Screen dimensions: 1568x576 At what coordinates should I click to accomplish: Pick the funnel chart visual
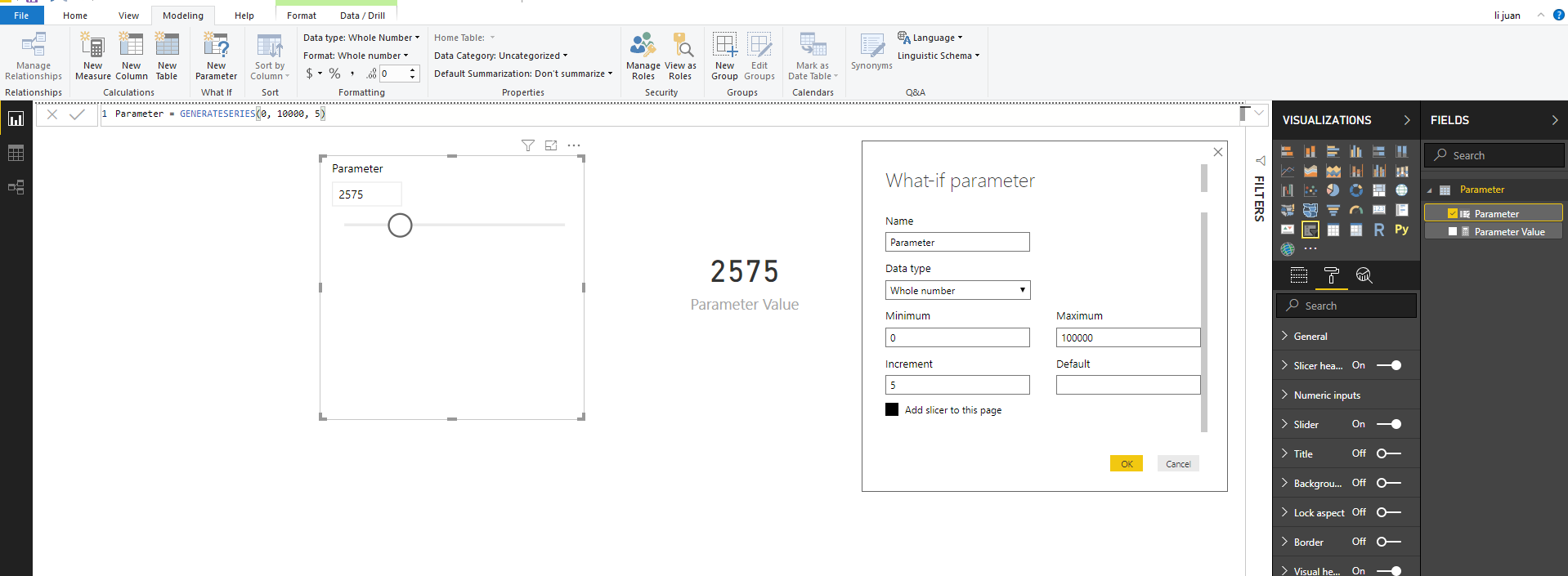pyautogui.click(x=1333, y=210)
